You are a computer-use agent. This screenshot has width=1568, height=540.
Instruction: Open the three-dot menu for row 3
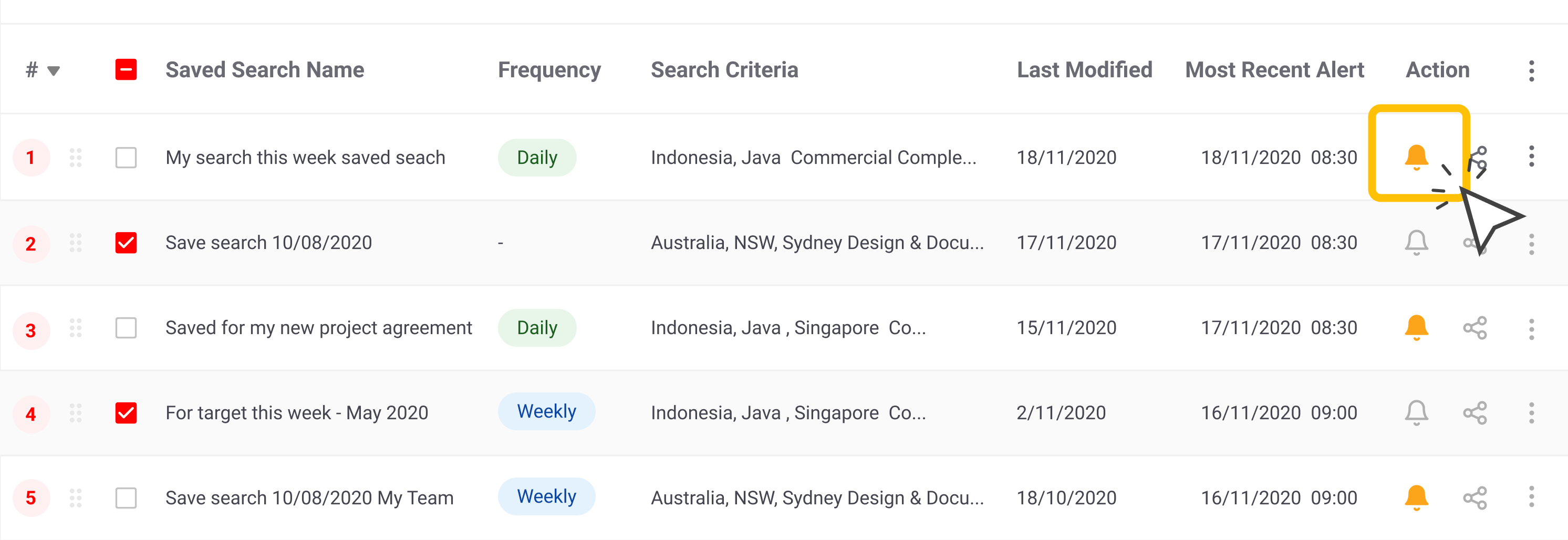tap(1531, 329)
